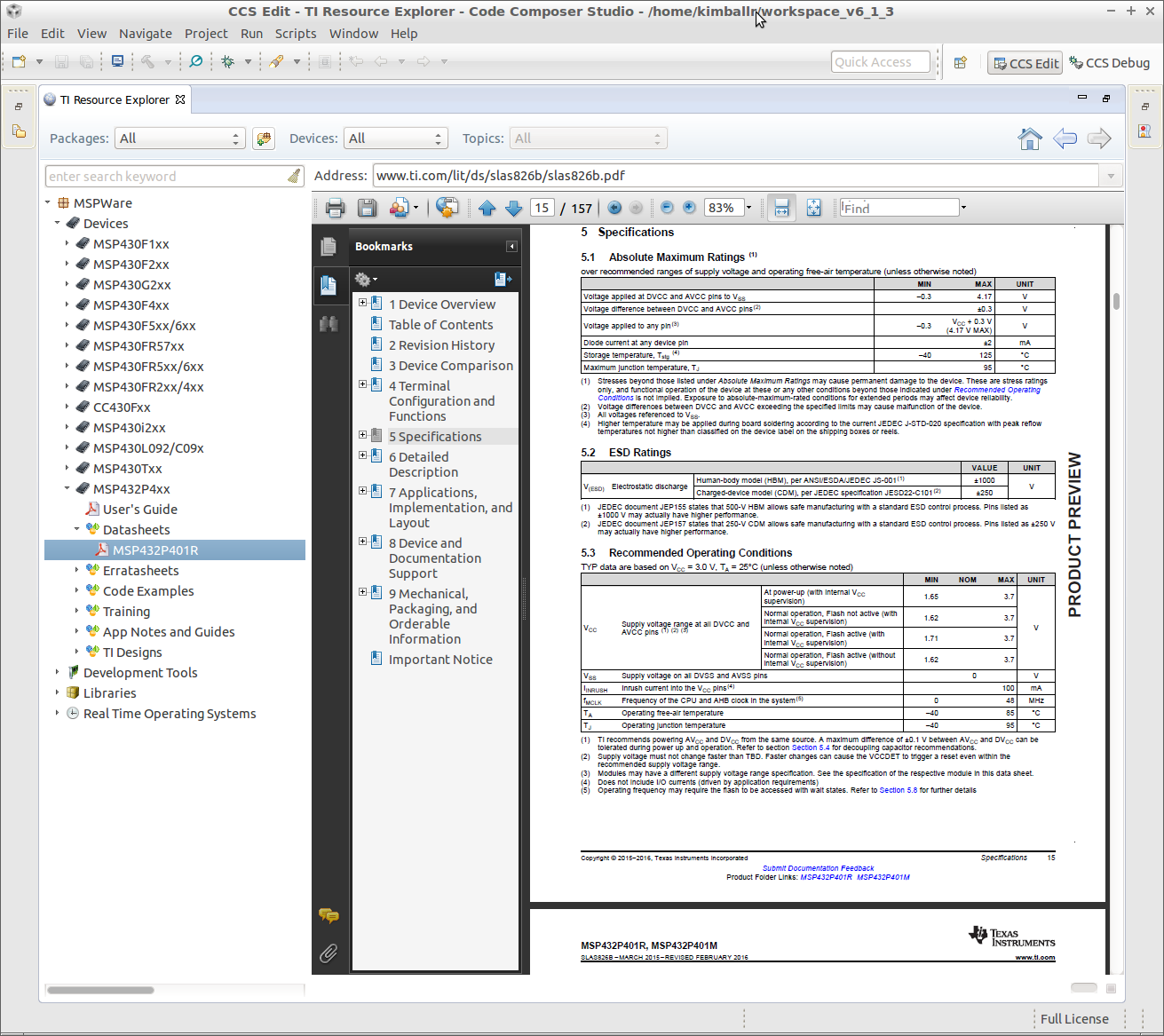Screen dimensions: 1164x1036
Task: Jump to the 2 Revision History bookmark
Action: (x=441, y=345)
